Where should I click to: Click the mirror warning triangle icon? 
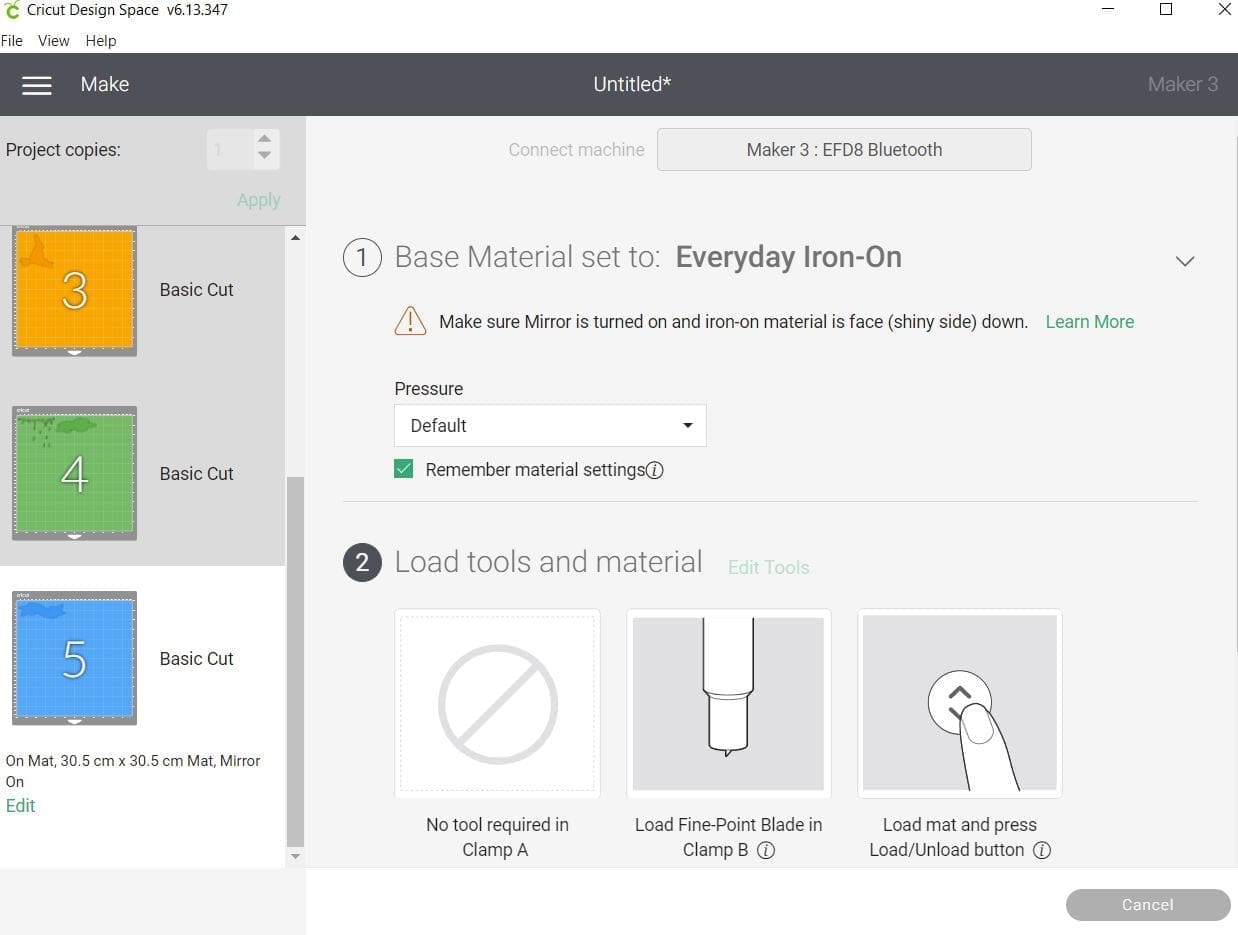tap(410, 321)
